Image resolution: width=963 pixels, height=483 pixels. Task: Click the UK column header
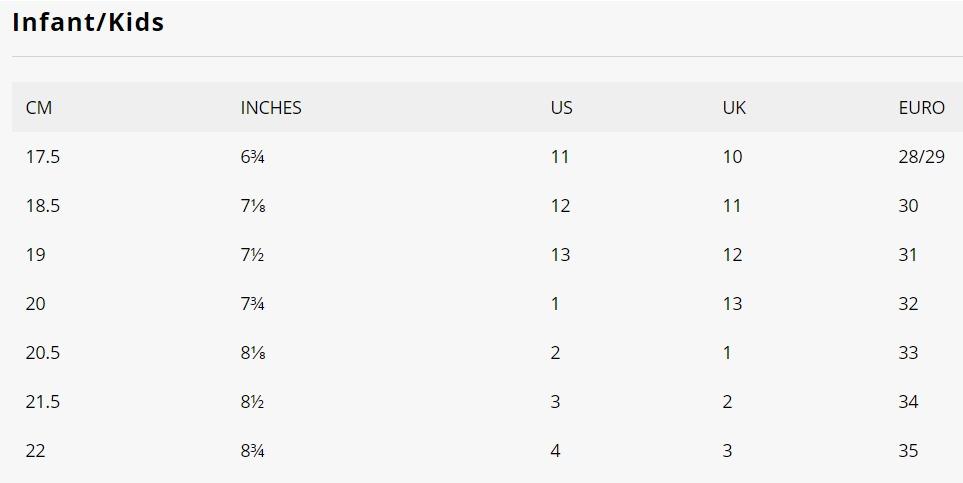[734, 108]
